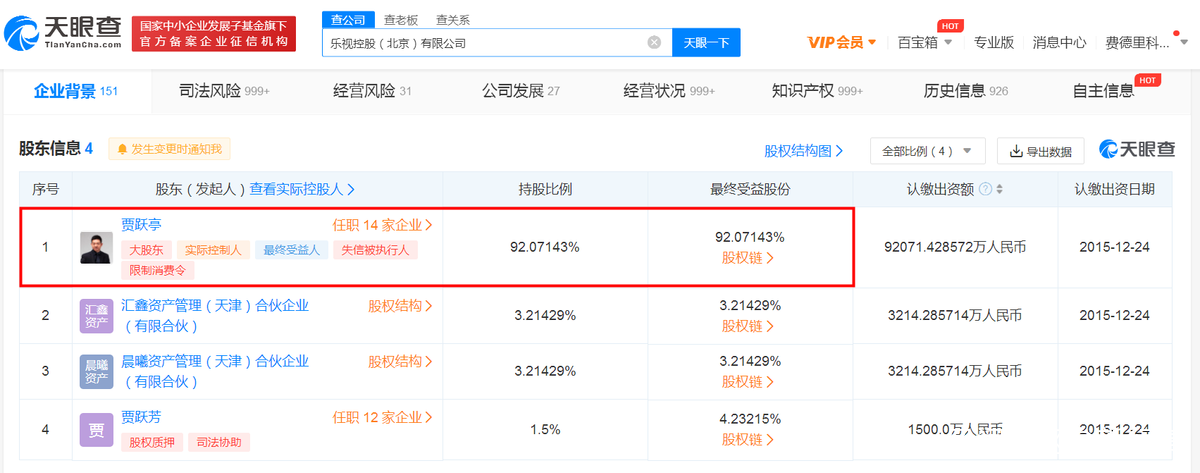The height and width of the screenshot is (473, 1200).
Task: Expand the 百宝箱 dropdown menu
Action: pyautogui.click(x=923, y=43)
